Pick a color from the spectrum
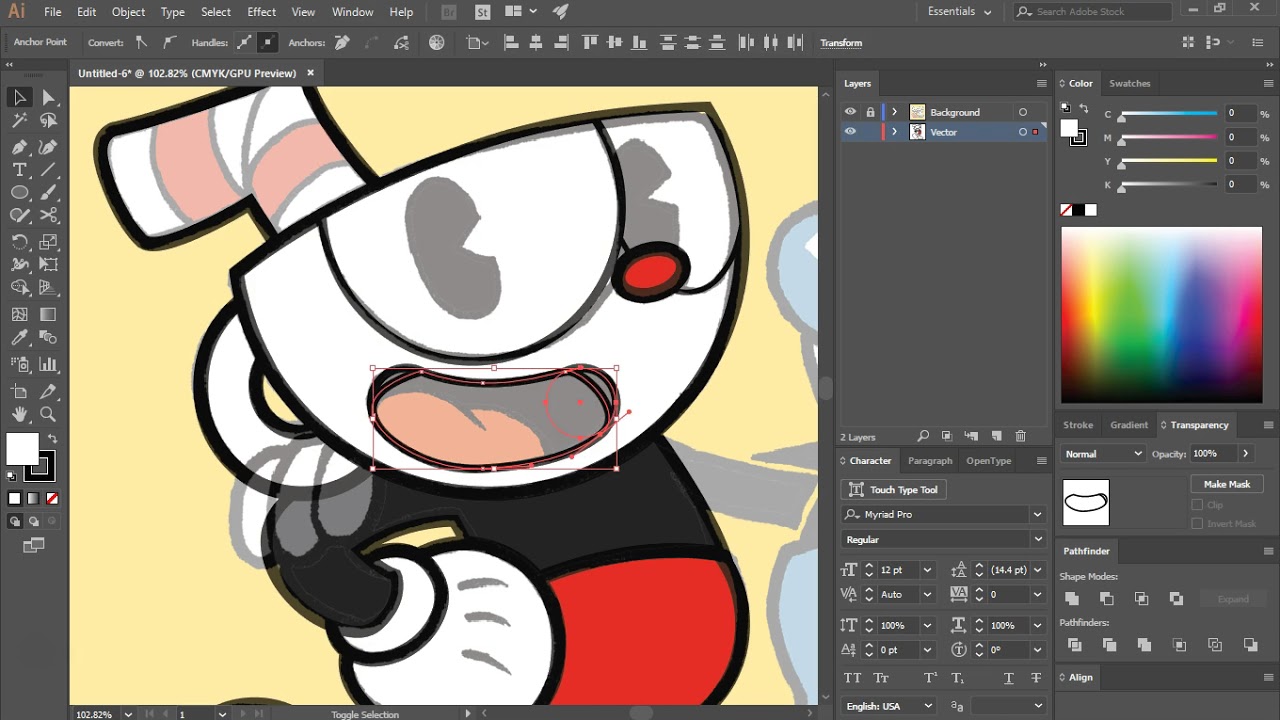Viewport: 1280px width, 720px height. point(1161,315)
